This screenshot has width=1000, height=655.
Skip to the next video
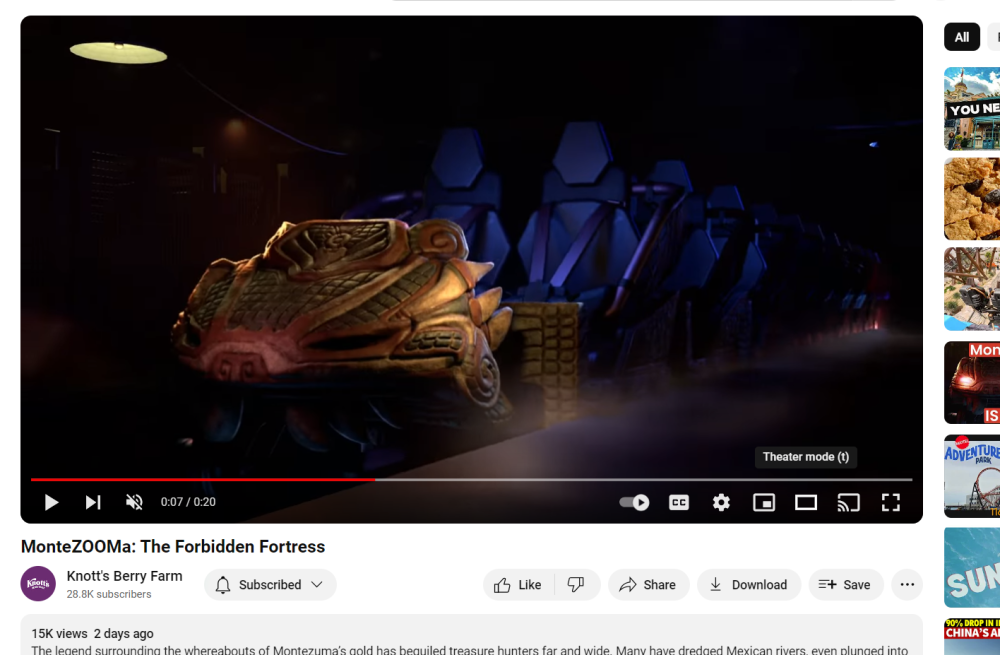click(93, 502)
